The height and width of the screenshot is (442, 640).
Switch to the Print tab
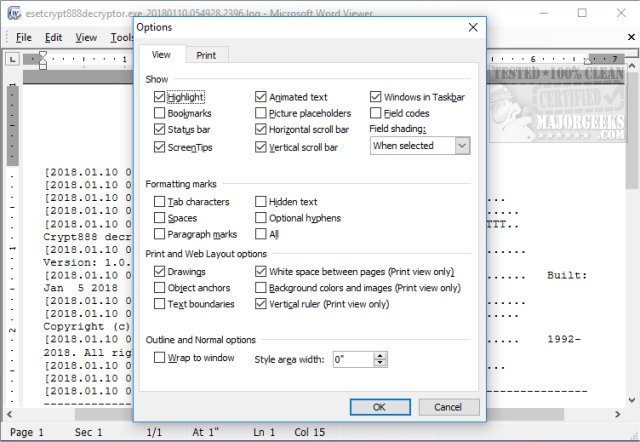206,55
